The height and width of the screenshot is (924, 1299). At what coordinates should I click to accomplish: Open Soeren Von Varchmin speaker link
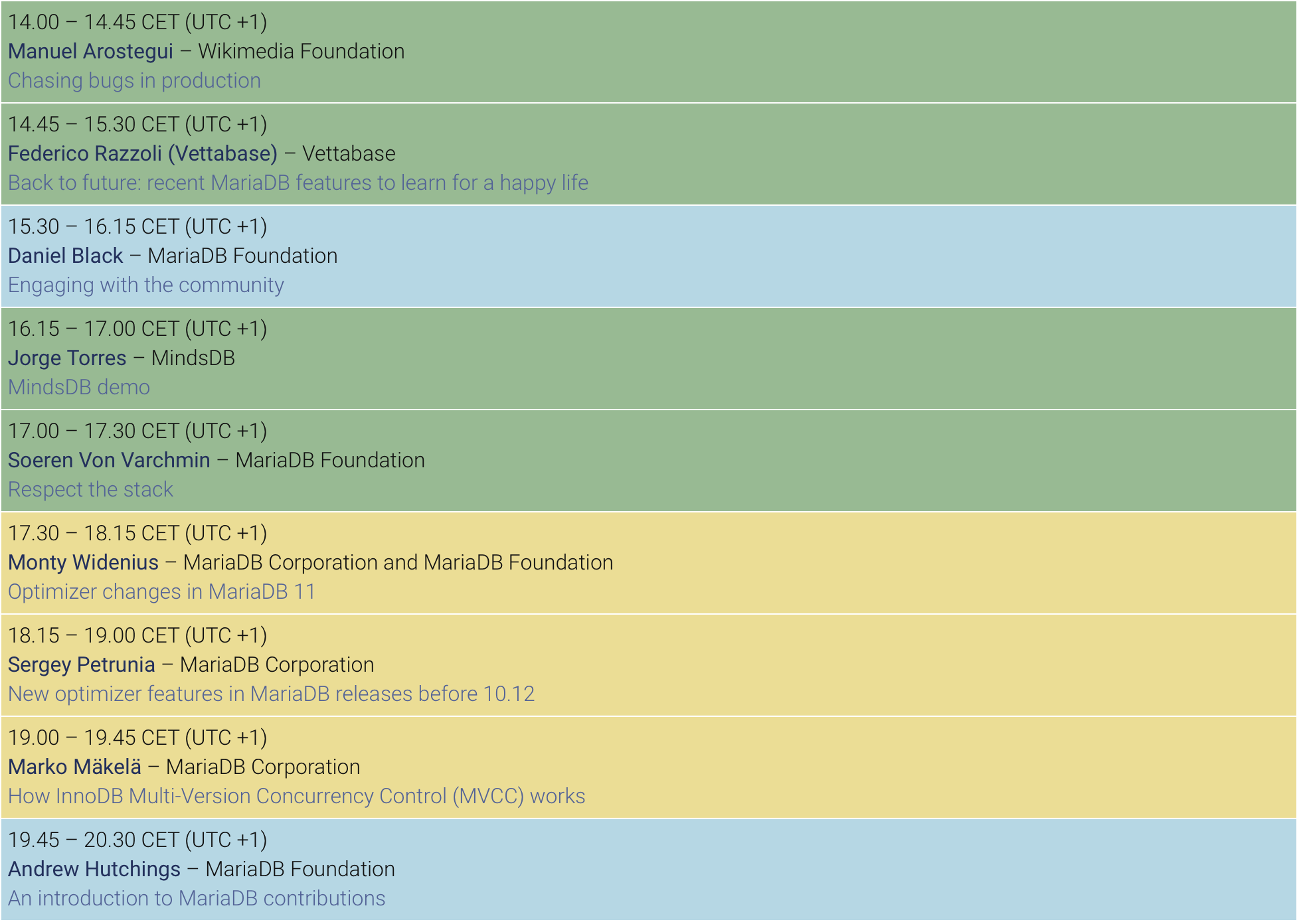pyautogui.click(x=109, y=461)
